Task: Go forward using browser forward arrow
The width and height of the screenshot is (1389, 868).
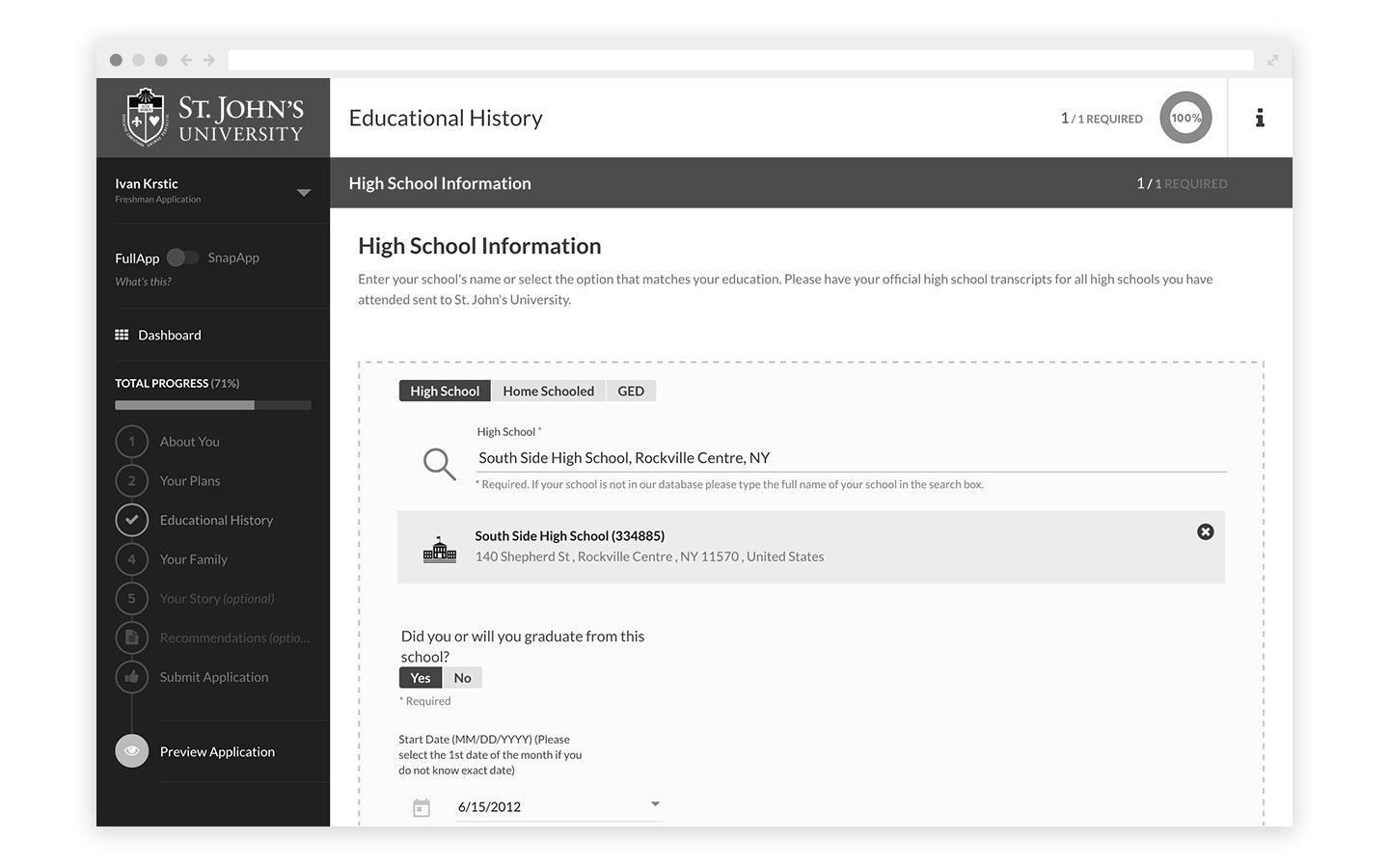Action: coord(208,60)
